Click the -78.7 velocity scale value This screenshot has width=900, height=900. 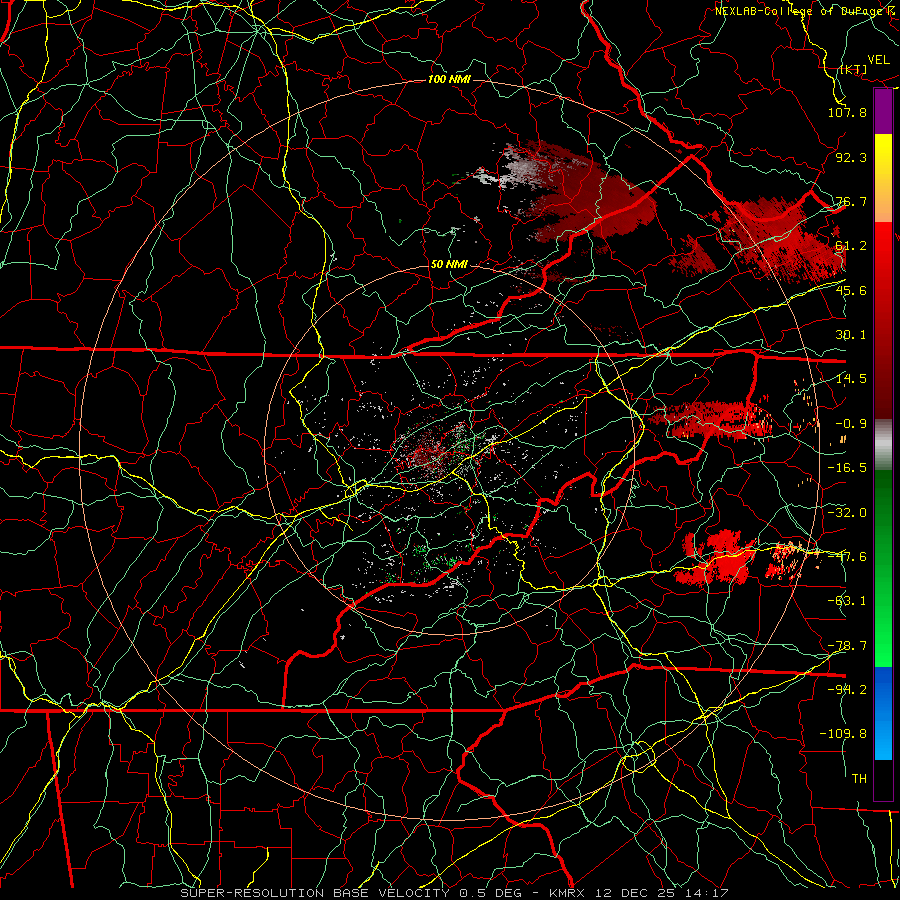click(847, 646)
